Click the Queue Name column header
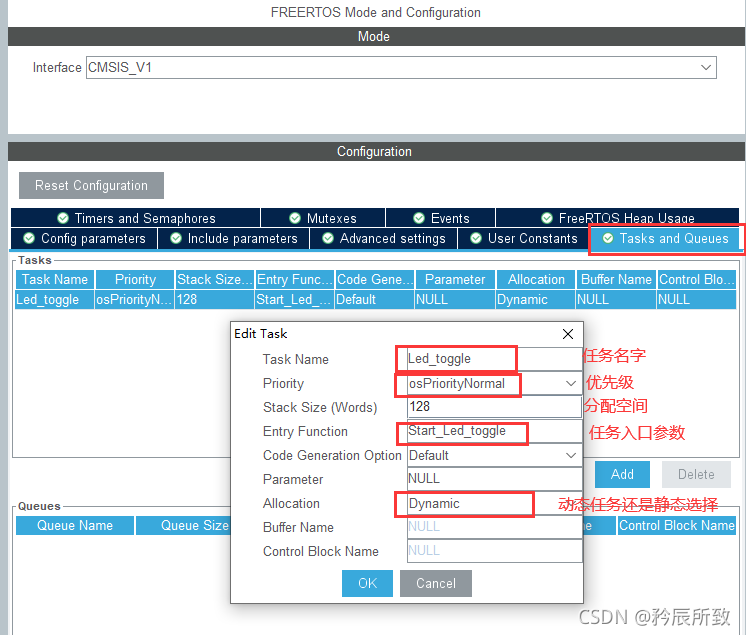Screen dimensions: 746x635 click(x=75, y=526)
